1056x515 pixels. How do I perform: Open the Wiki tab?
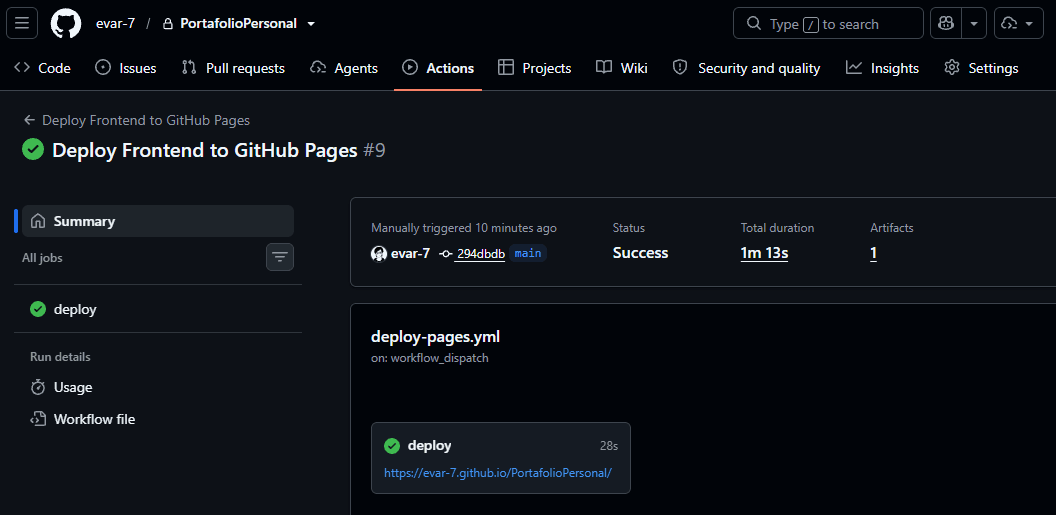(x=622, y=68)
